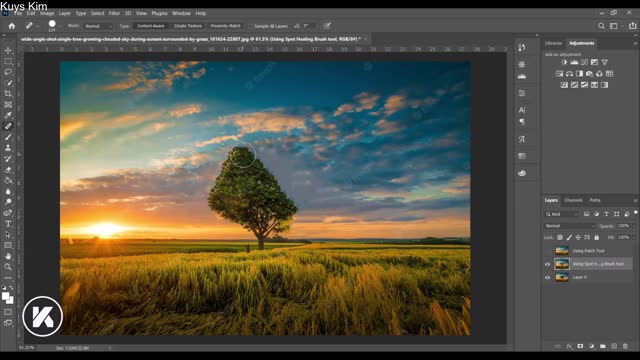640x360 pixels.
Task: Enable Sample All Layers checkbox
Action: point(251,26)
